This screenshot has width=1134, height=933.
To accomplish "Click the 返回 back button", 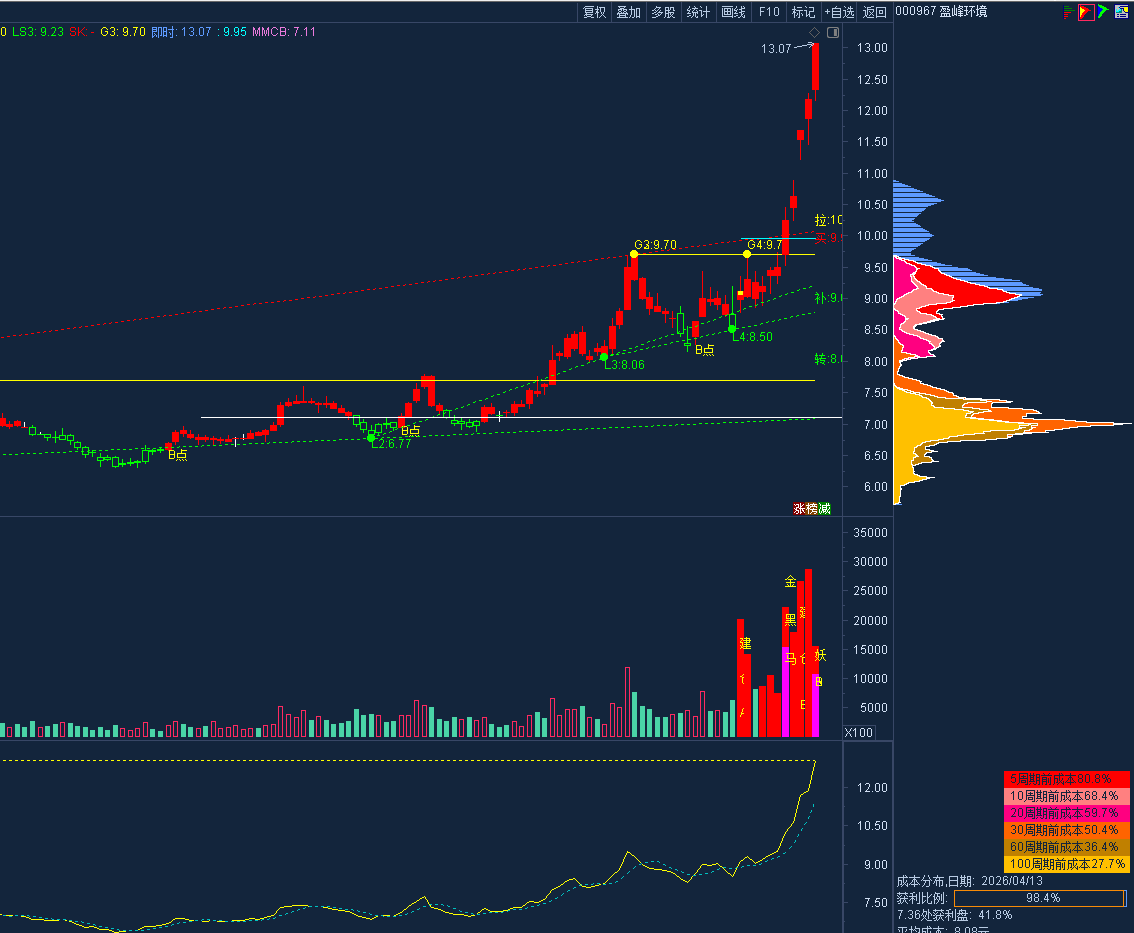I will [x=875, y=12].
